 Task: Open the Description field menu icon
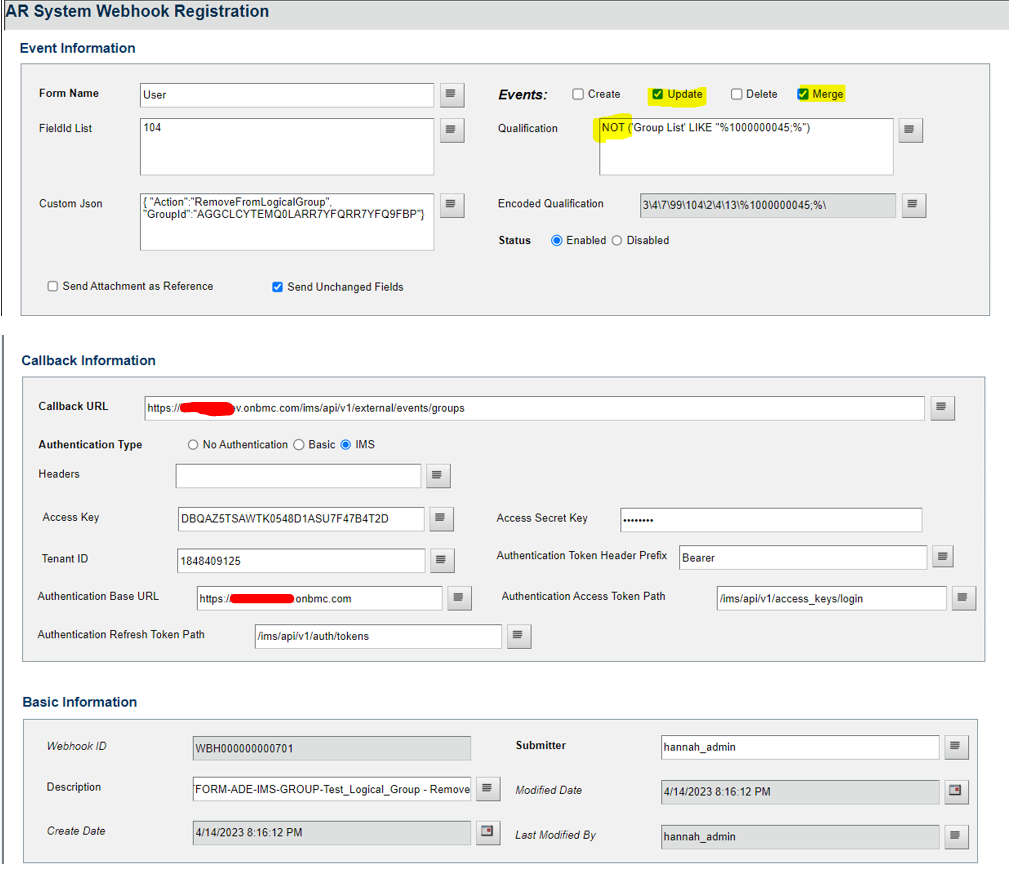487,788
